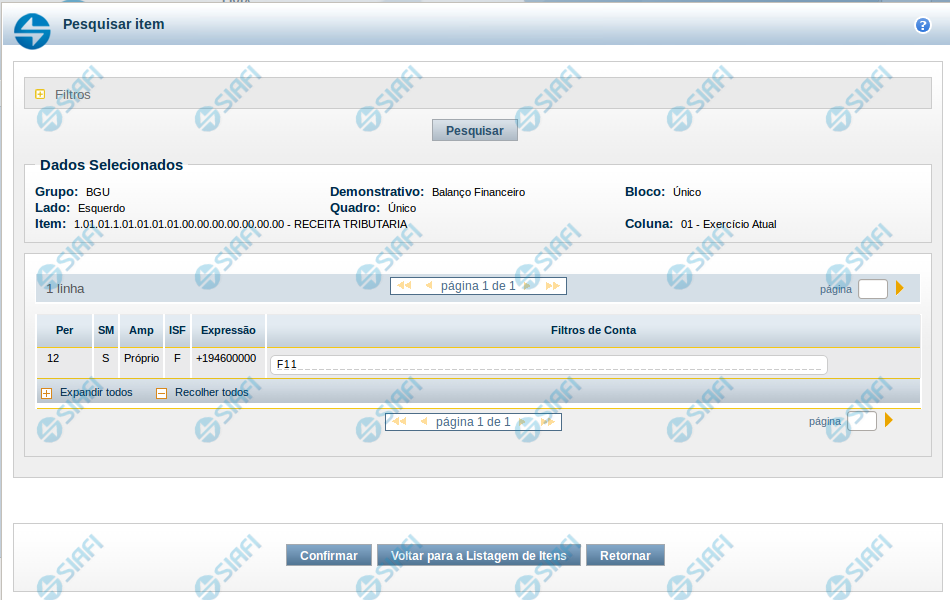Image resolution: width=950 pixels, height=600 pixels.
Task: Click the SIAFI logo icon
Action: [32, 30]
